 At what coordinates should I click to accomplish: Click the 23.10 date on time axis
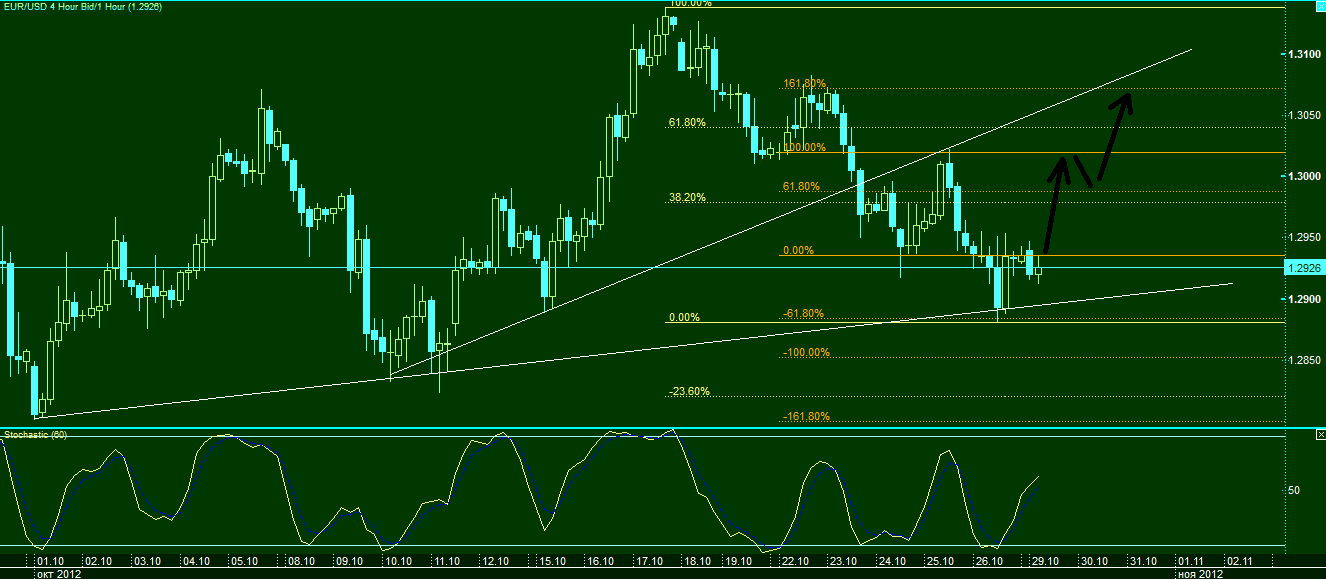point(845,561)
